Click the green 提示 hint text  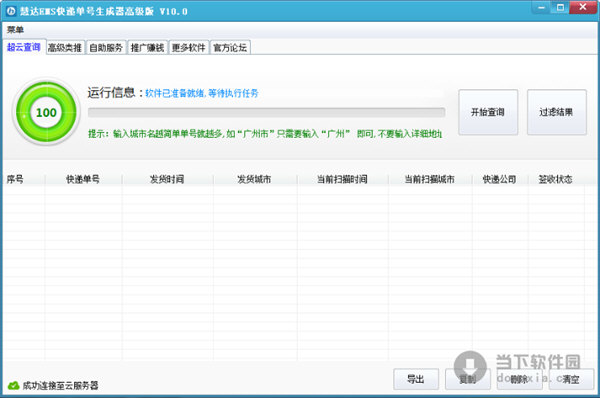coord(265,134)
